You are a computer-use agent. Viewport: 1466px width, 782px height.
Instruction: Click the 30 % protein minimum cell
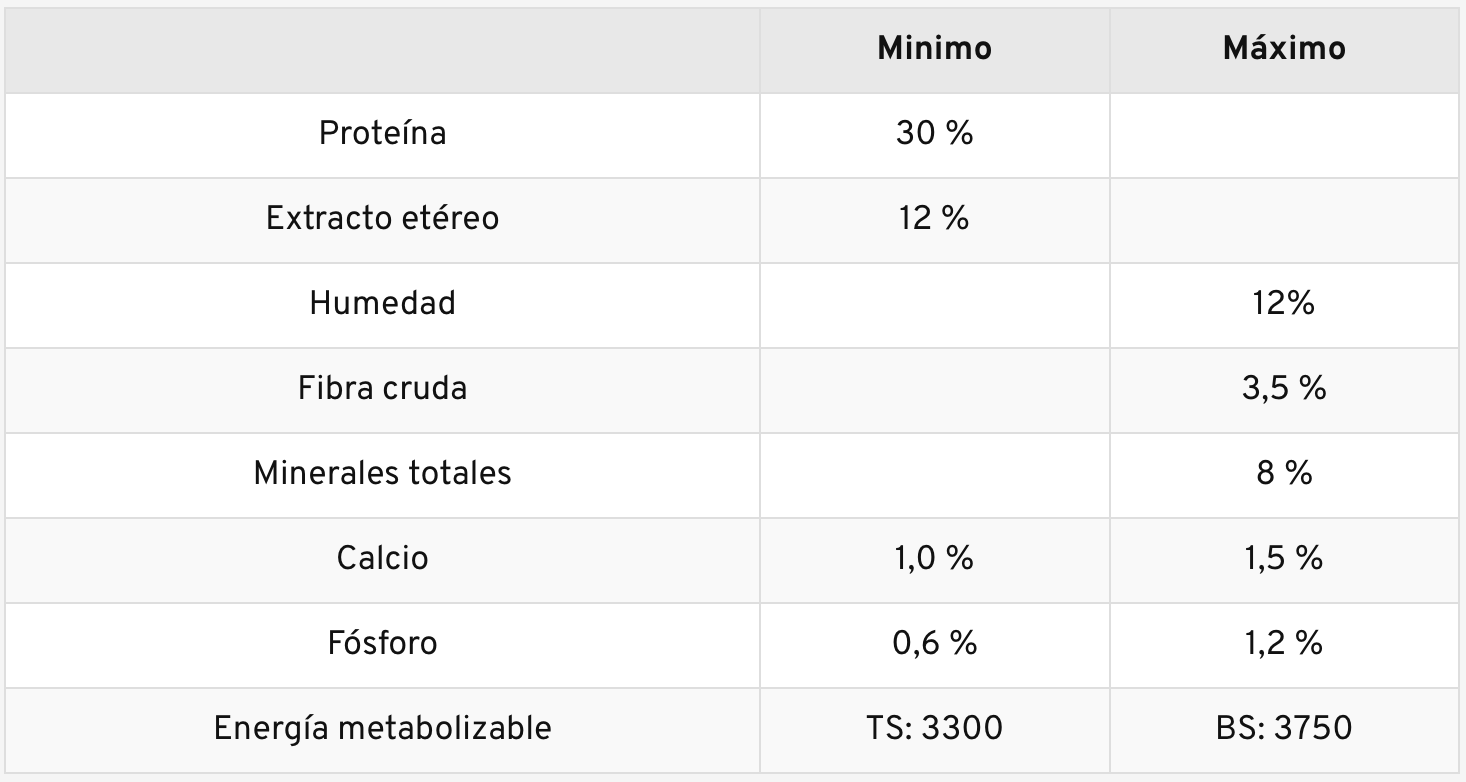(934, 133)
